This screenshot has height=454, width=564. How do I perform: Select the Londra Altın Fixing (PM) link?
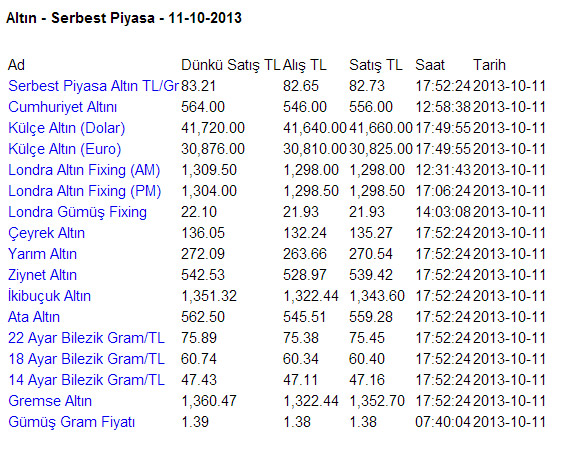85,191
